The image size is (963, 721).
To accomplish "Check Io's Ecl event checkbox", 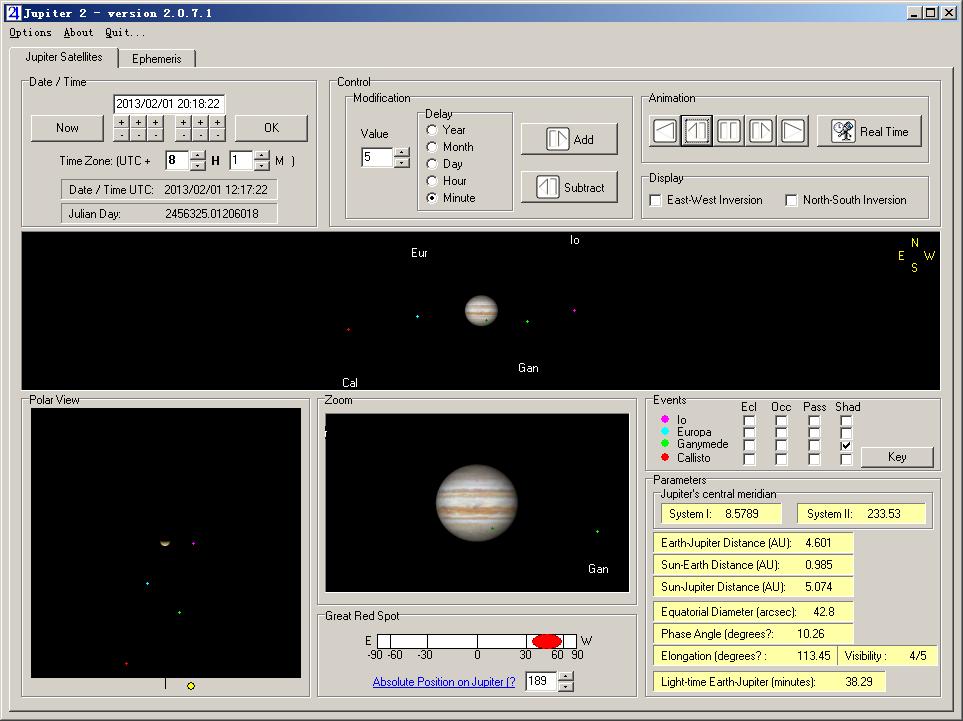I will coord(749,421).
